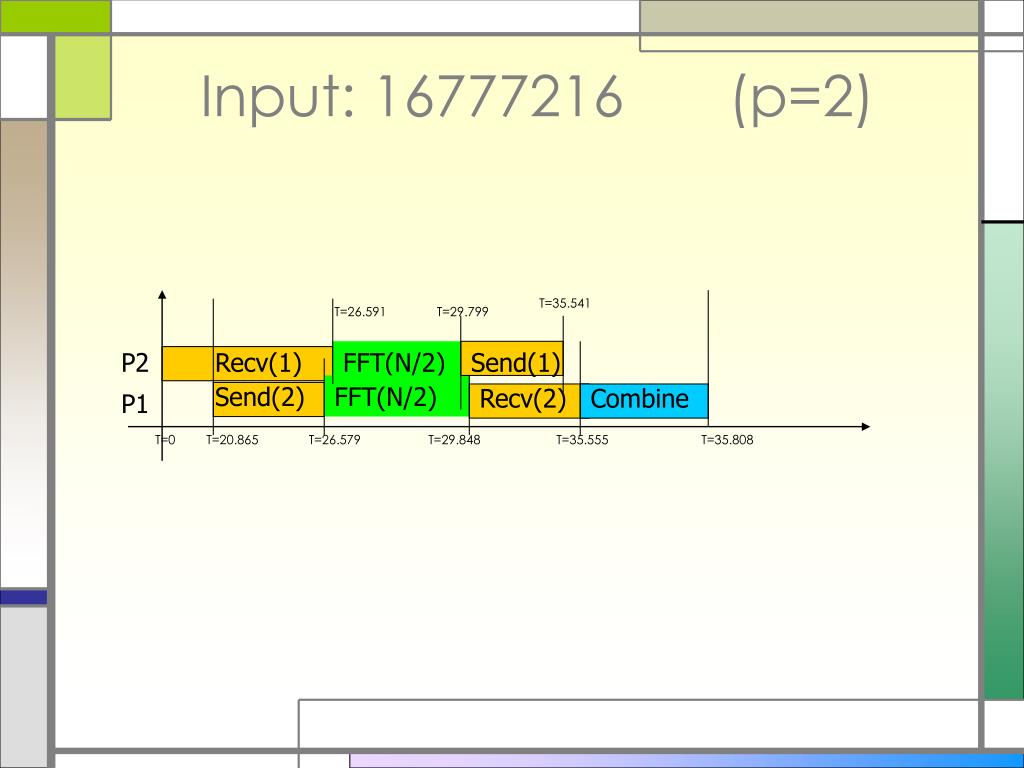Click the P2 green FFT(N/2) block
Viewport: 1024px width, 768px height.
tap(396, 360)
